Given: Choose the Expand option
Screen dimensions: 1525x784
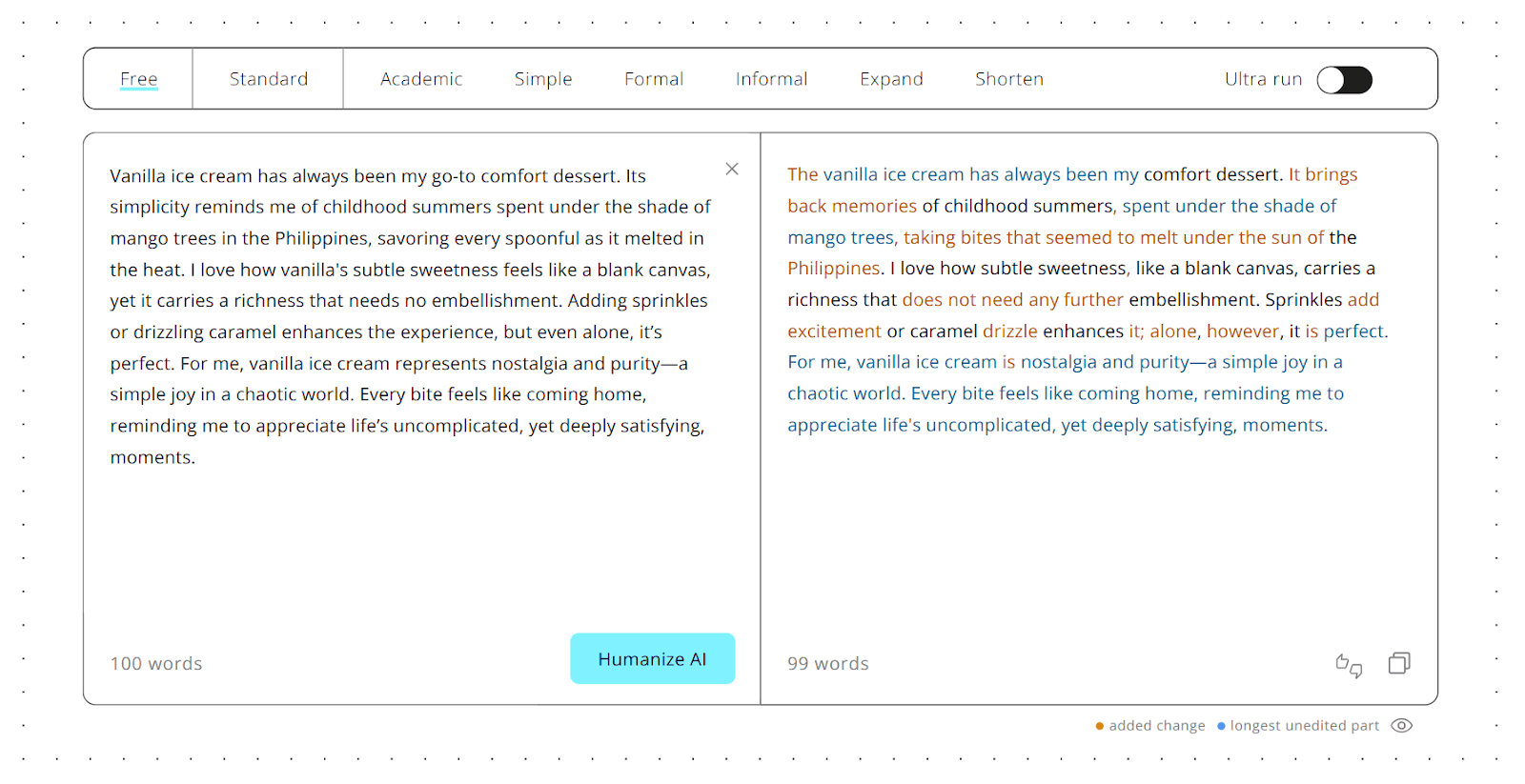Looking at the screenshot, I should point(891,79).
